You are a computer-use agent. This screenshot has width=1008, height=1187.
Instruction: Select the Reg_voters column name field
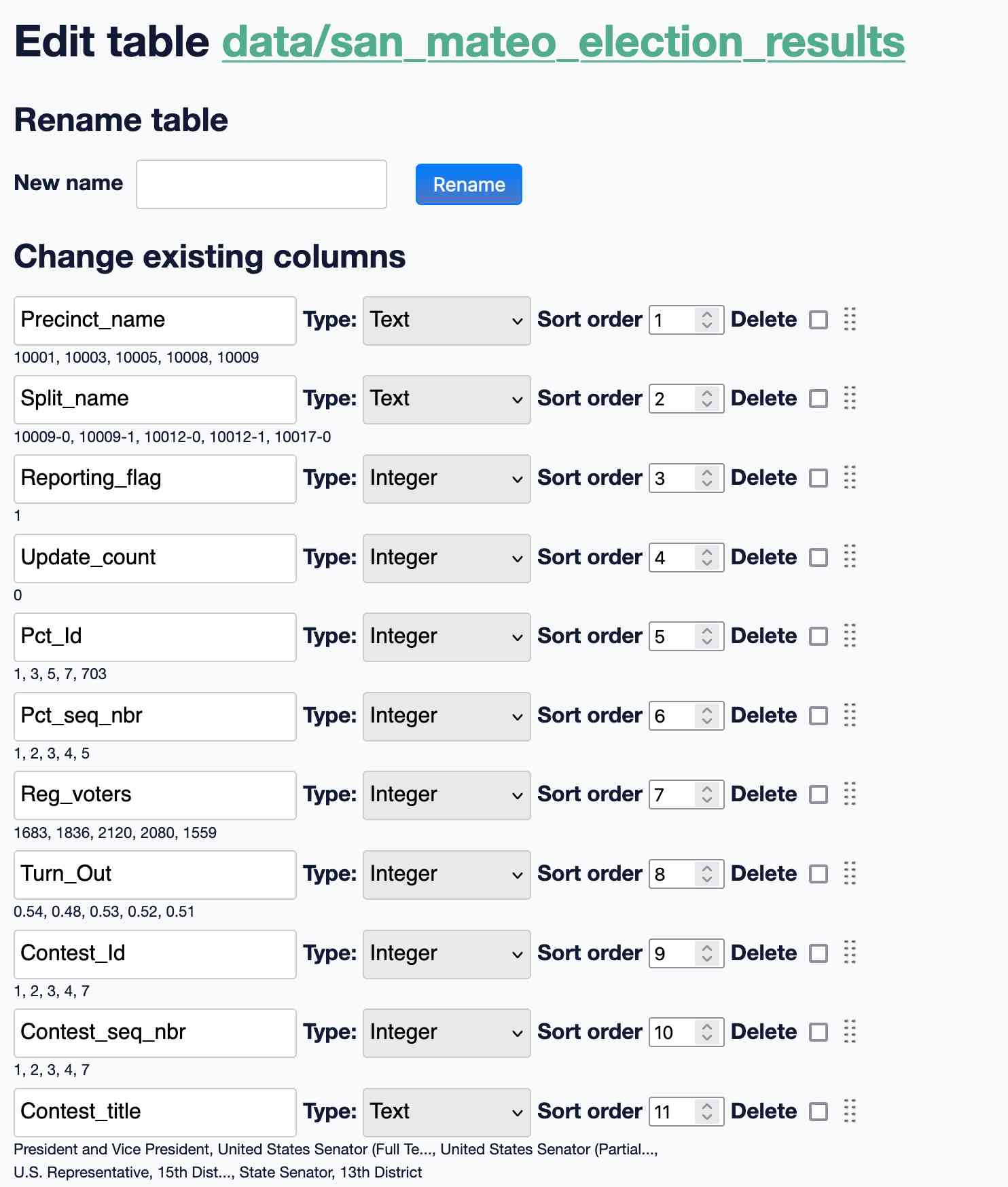coord(155,795)
